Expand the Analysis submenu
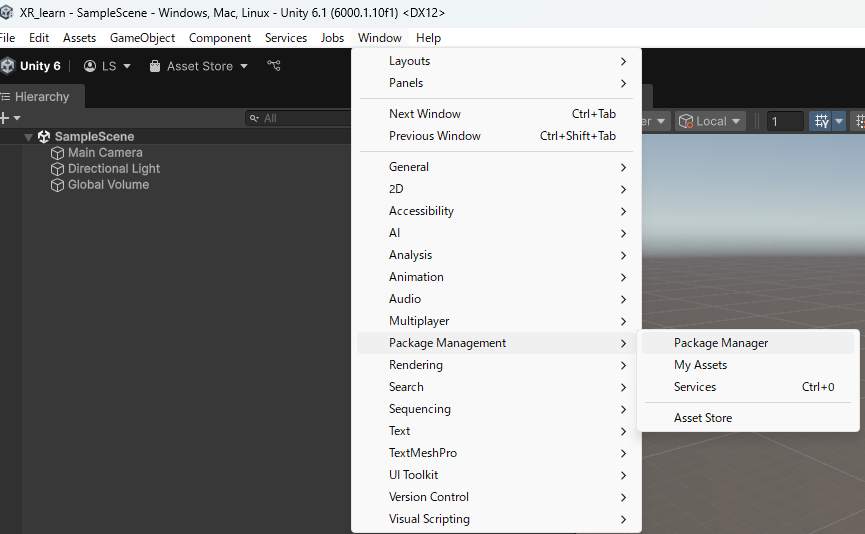Viewport: 865px width, 534px height. coord(496,255)
